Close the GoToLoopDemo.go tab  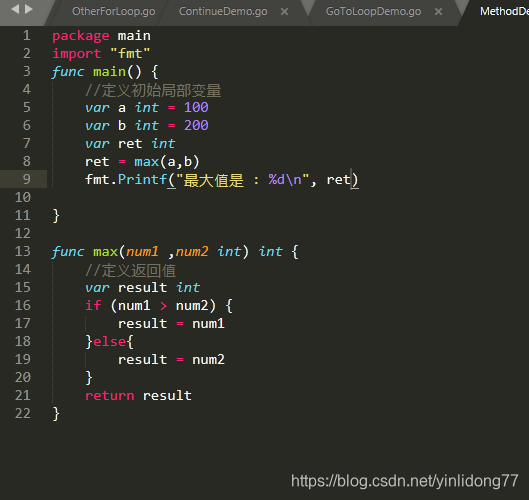click(x=439, y=12)
